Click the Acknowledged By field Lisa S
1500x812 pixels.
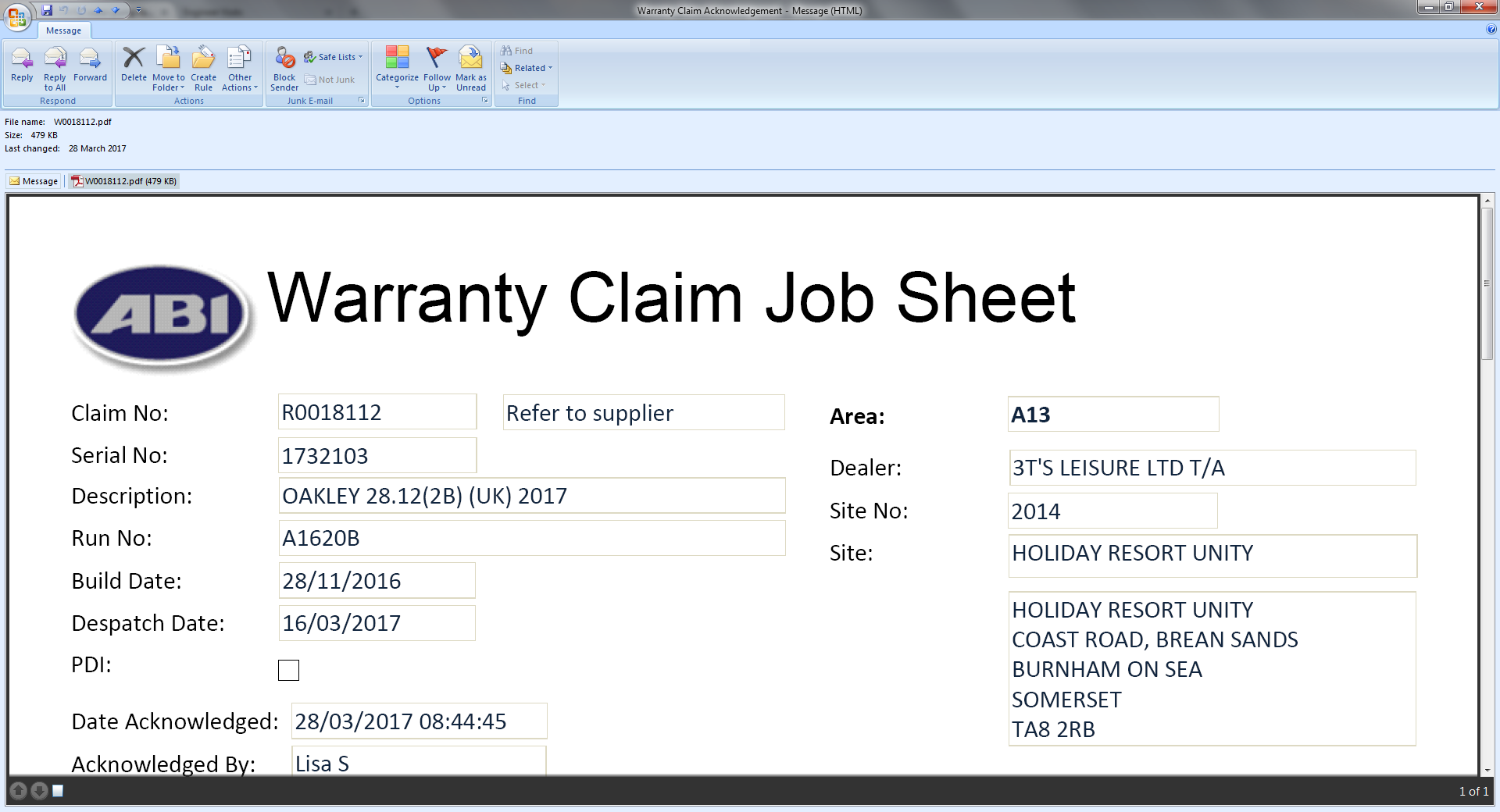419,761
